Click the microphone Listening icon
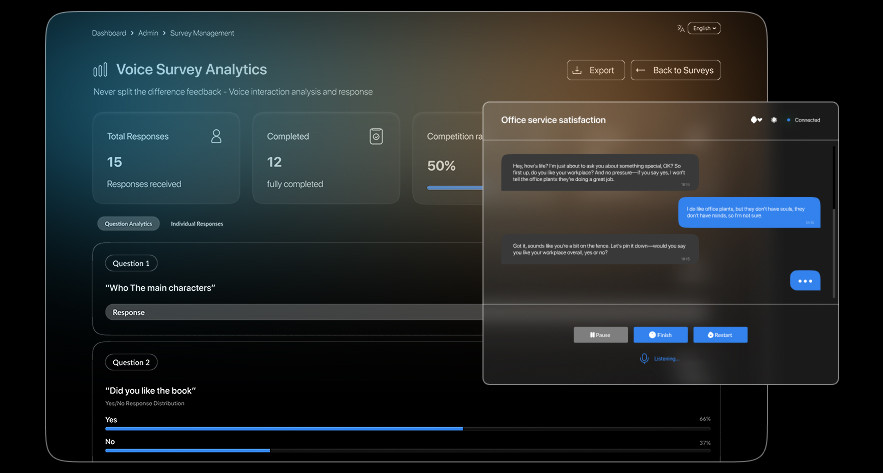 coord(644,359)
